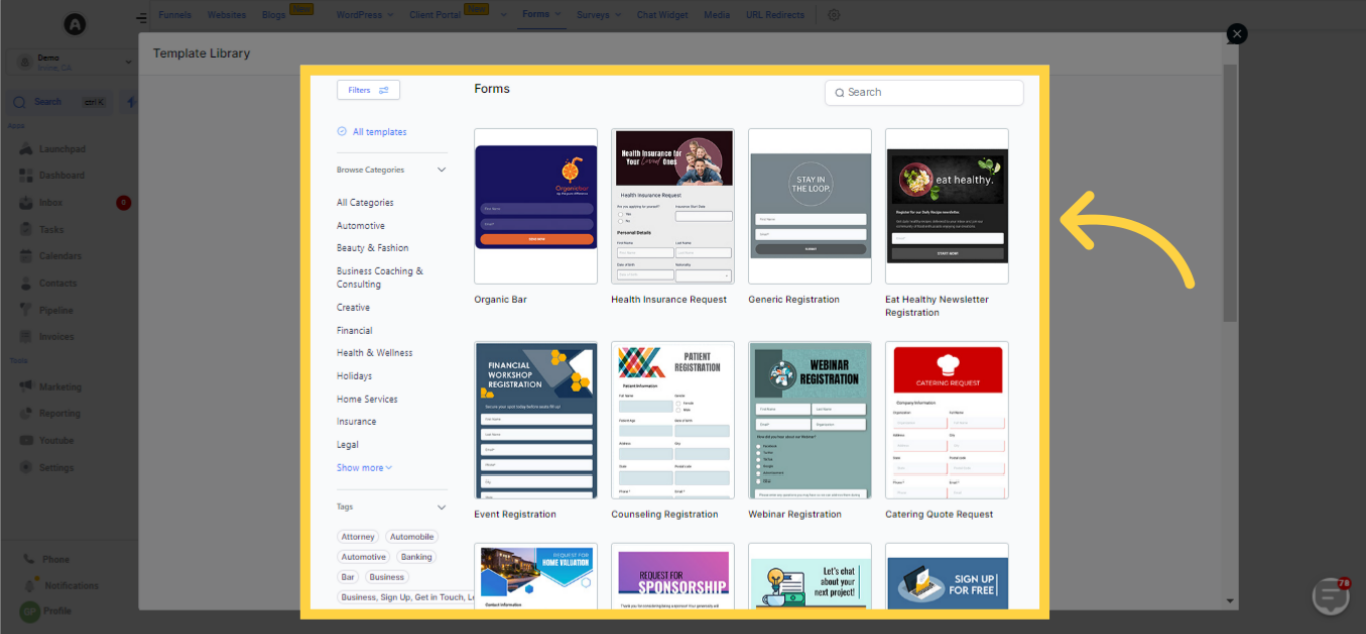Screen dimensions: 1366x634
Task: Expand Show more categories
Action: point(364,468)
